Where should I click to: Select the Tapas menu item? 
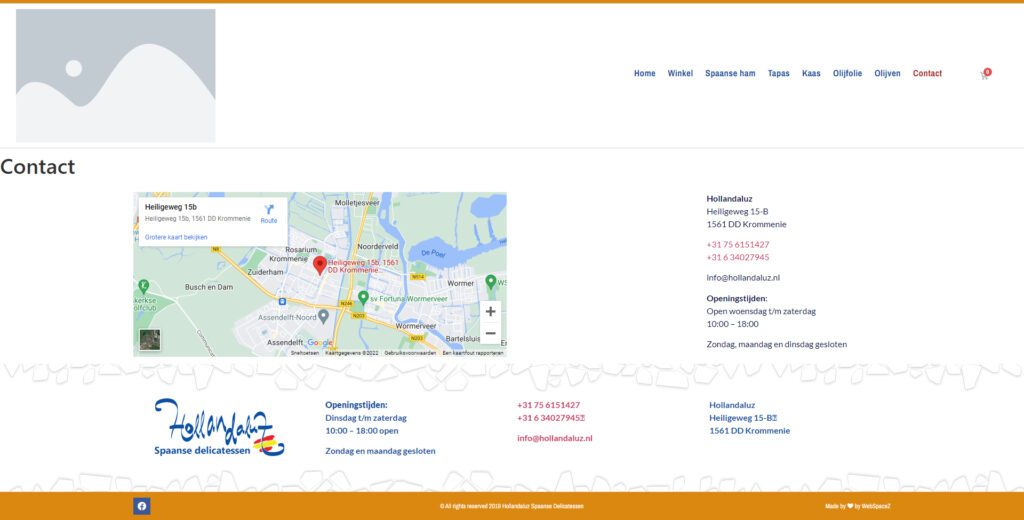pyautogui.click(x=778, y=73)
